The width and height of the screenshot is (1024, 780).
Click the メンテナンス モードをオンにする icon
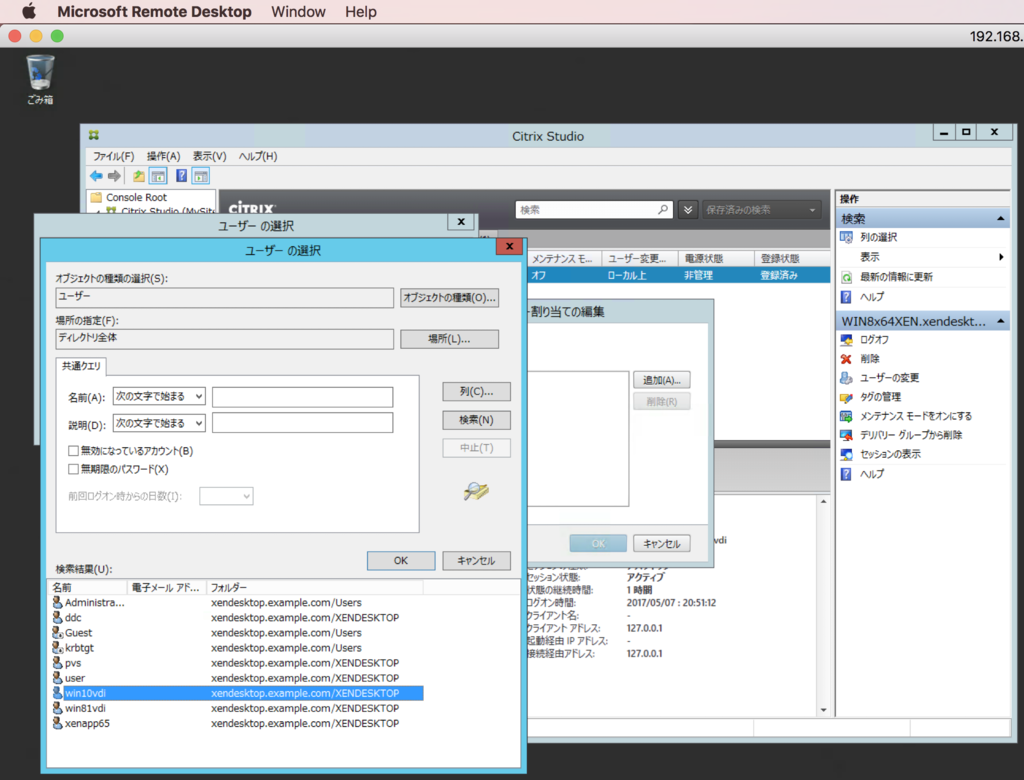(846, 416)
